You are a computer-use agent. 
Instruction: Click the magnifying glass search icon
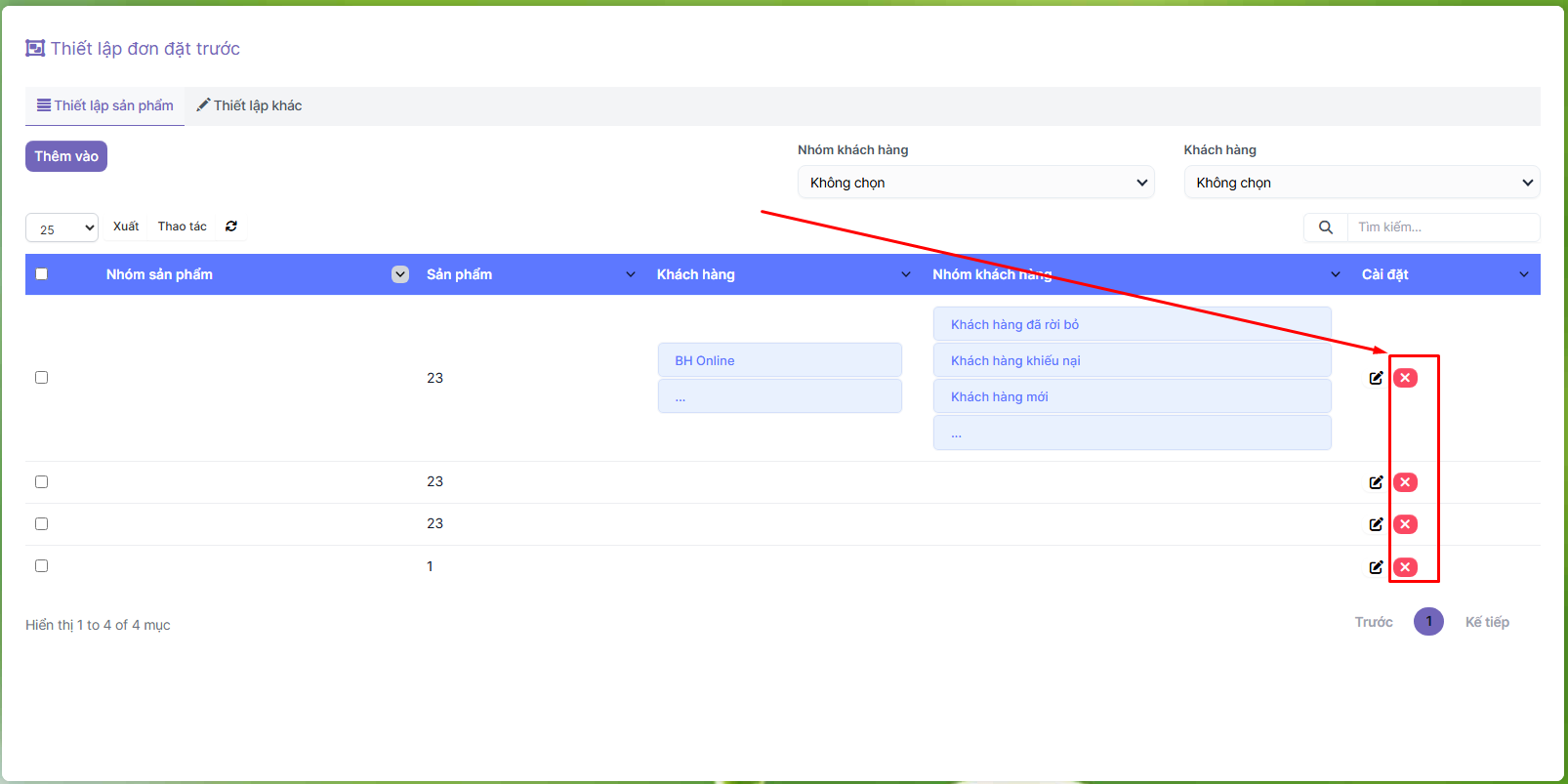(1325, 227)
